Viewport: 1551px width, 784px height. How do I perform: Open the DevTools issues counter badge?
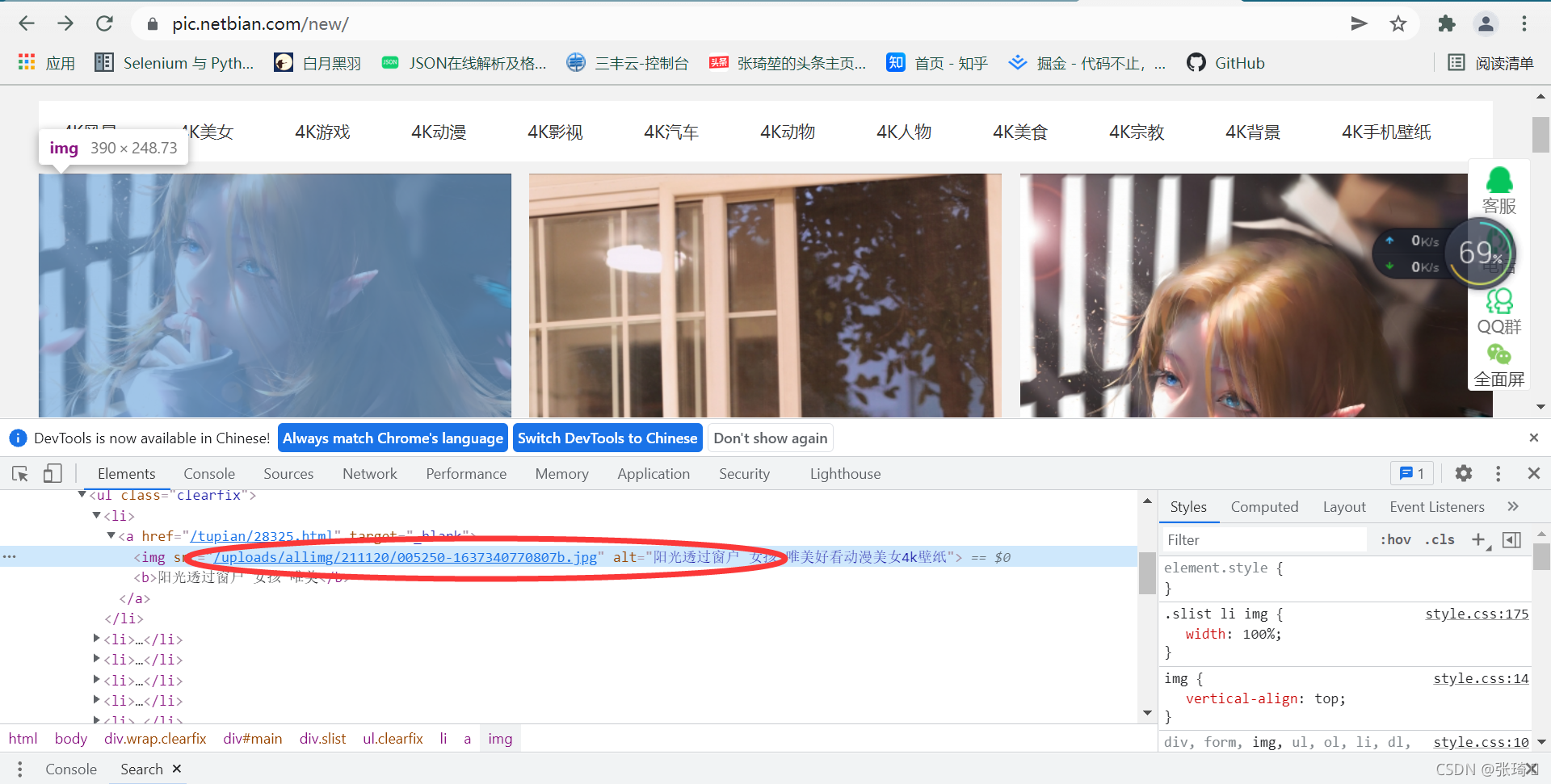[x=1411, y=474]
